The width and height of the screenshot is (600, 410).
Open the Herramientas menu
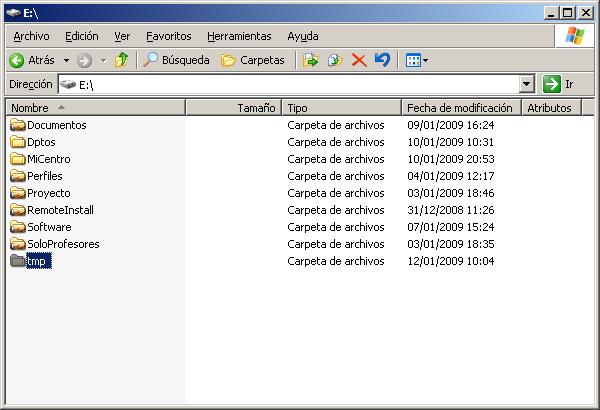pos(240,36)
